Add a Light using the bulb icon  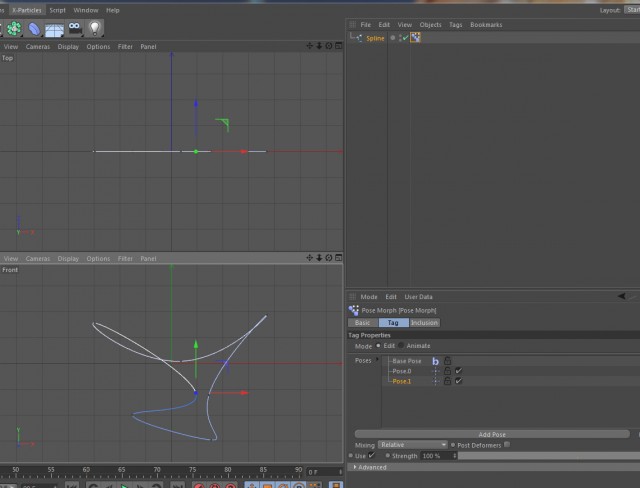[x=95, y=28]
